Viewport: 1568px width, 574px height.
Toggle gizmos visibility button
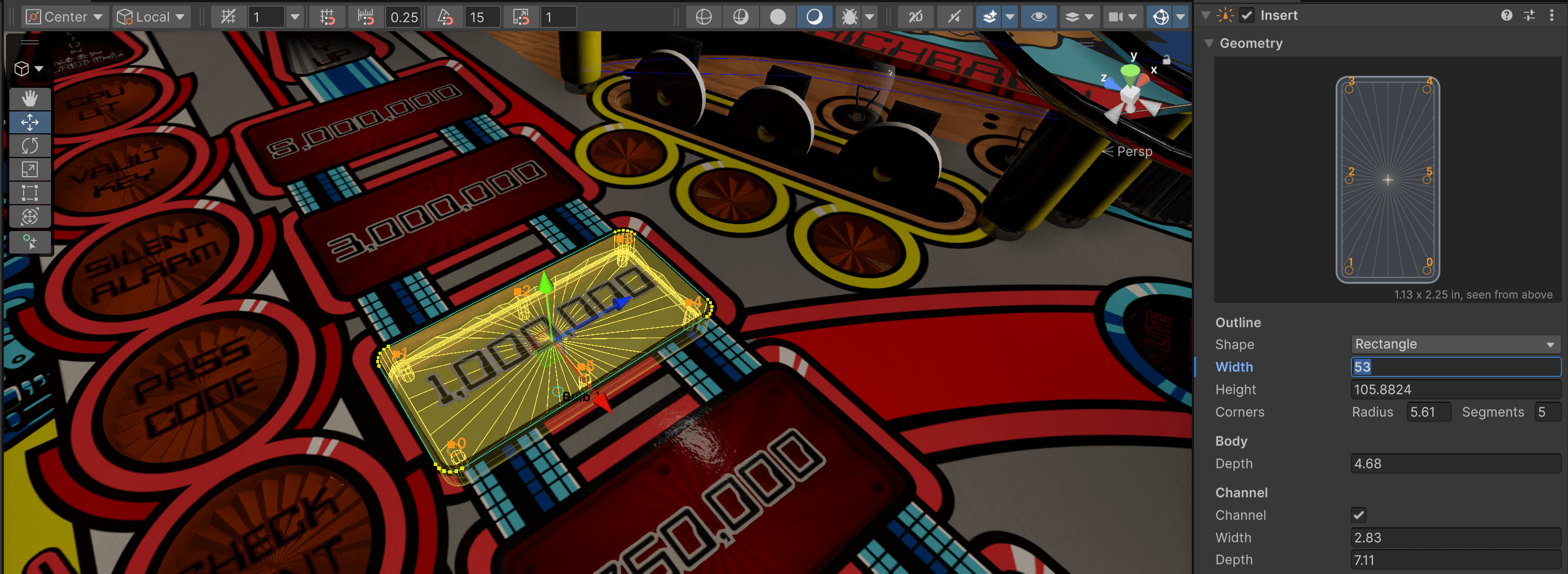pos(1160,17)
